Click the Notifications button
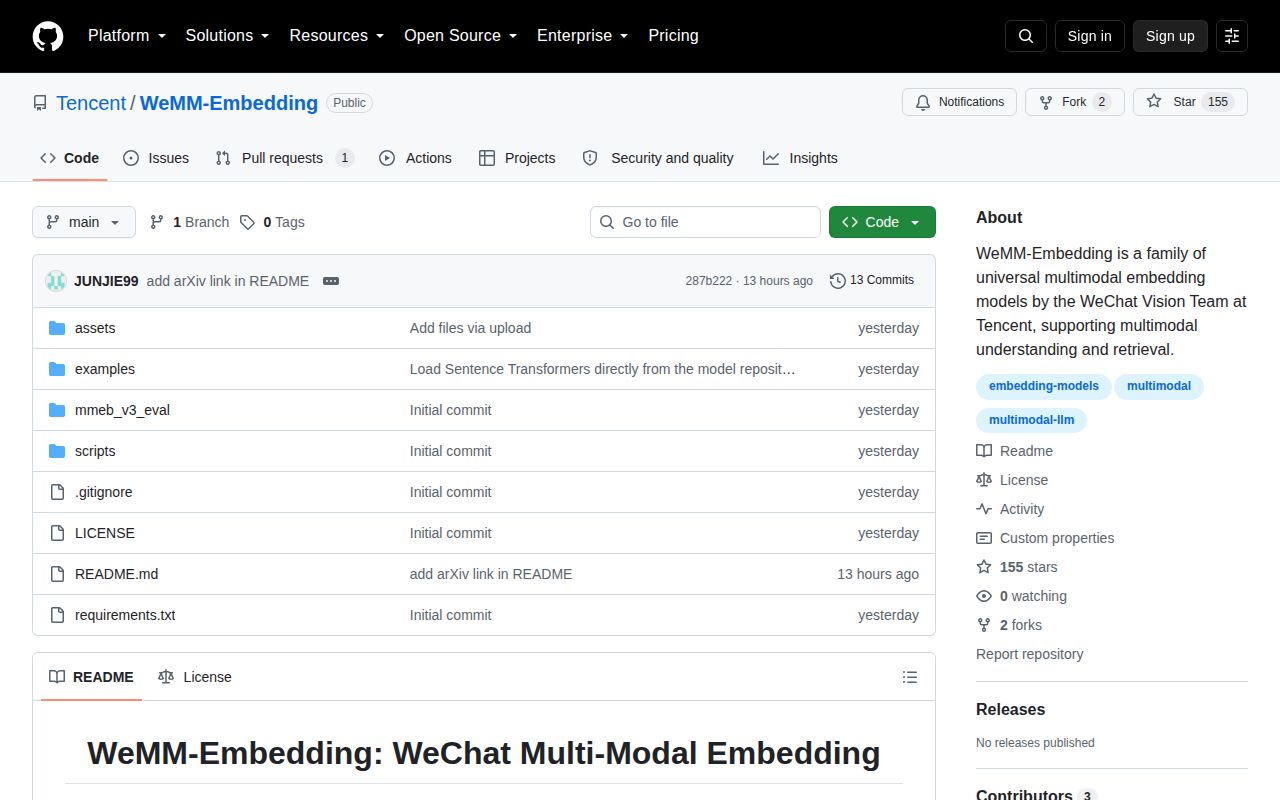Screen dimensions: 1280x800 pos(959,102)
